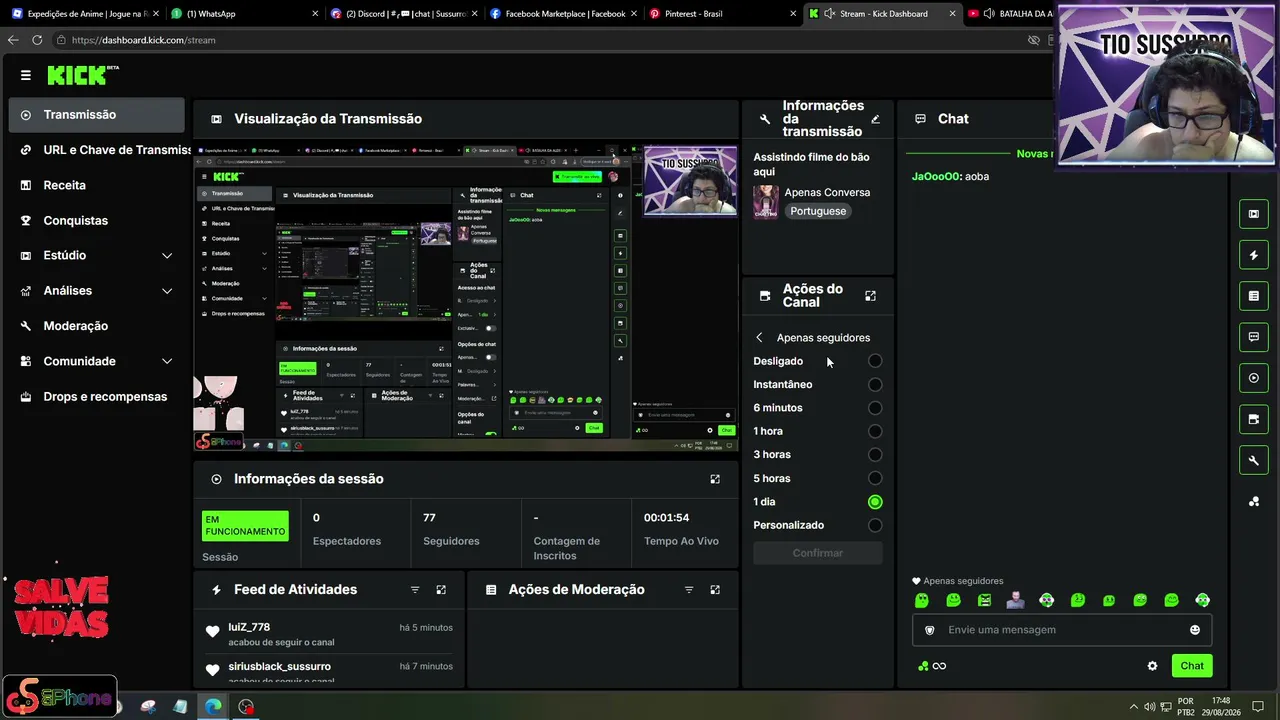Click the three-dots icon in right sidebar
This screenshot has height=720, width=1280.
1254,501
